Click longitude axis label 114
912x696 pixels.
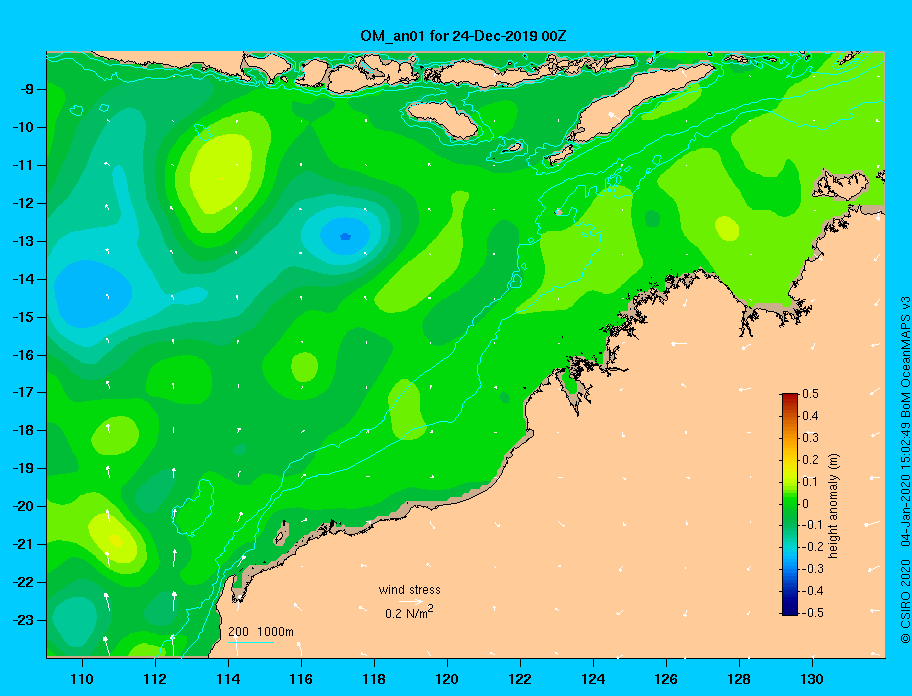coord(228,679)
